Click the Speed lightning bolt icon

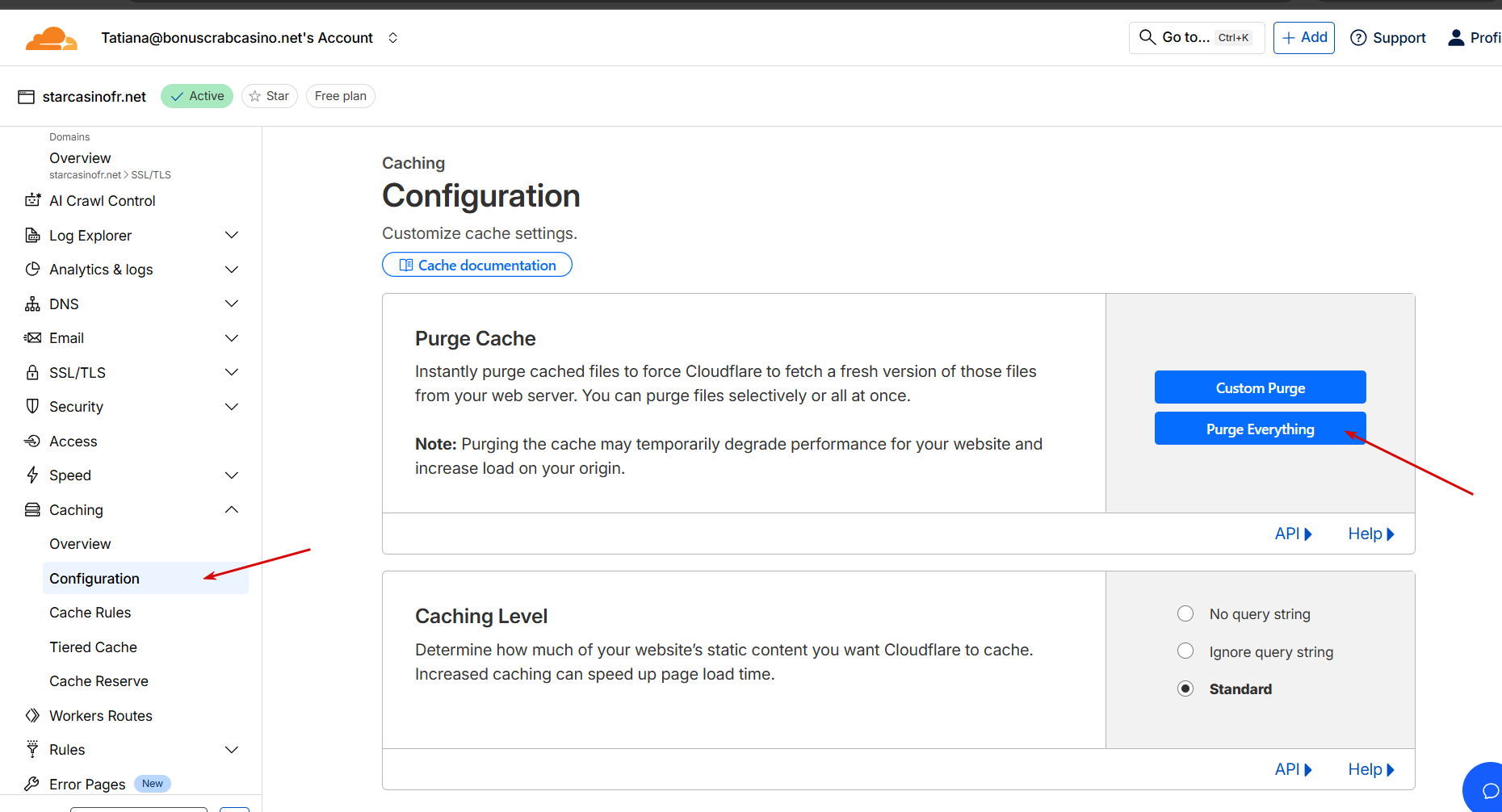32,475
